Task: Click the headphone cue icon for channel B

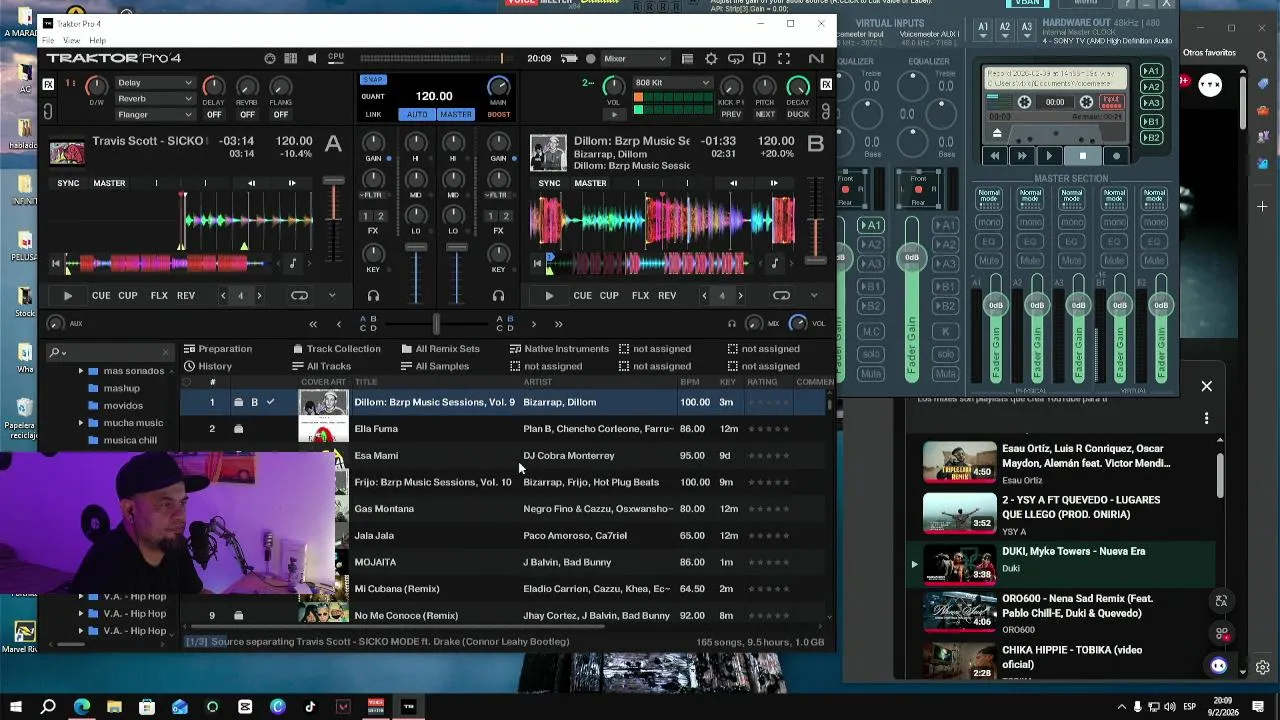Action: 498,296
